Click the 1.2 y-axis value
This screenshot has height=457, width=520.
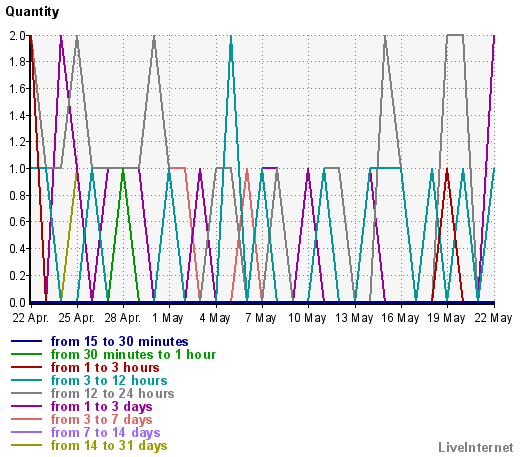click(x=18, y=142)
